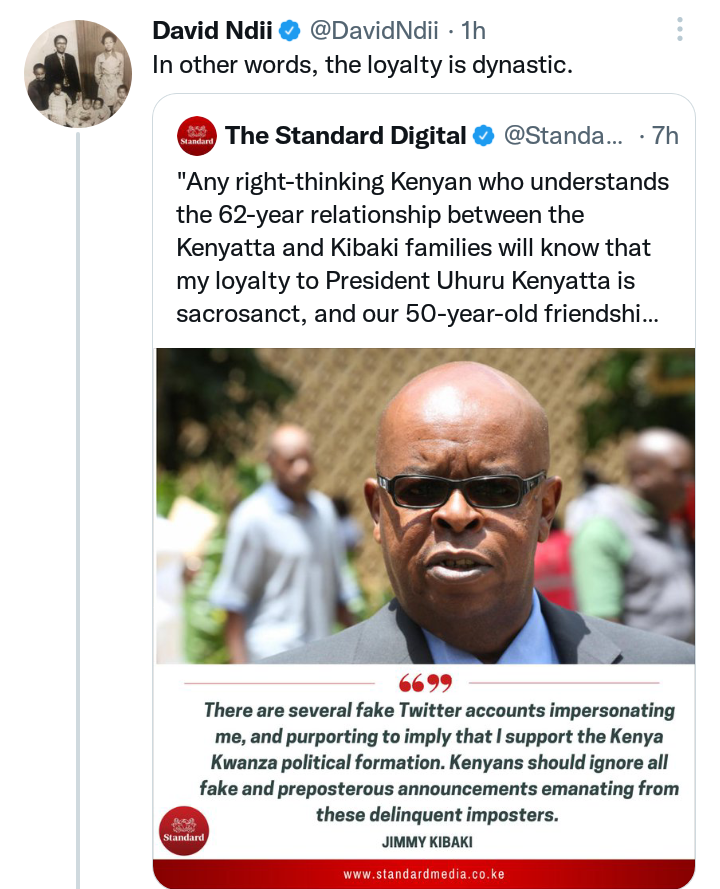Click the thread line below the avatar
720x889 pixels.
pos(78,510)
